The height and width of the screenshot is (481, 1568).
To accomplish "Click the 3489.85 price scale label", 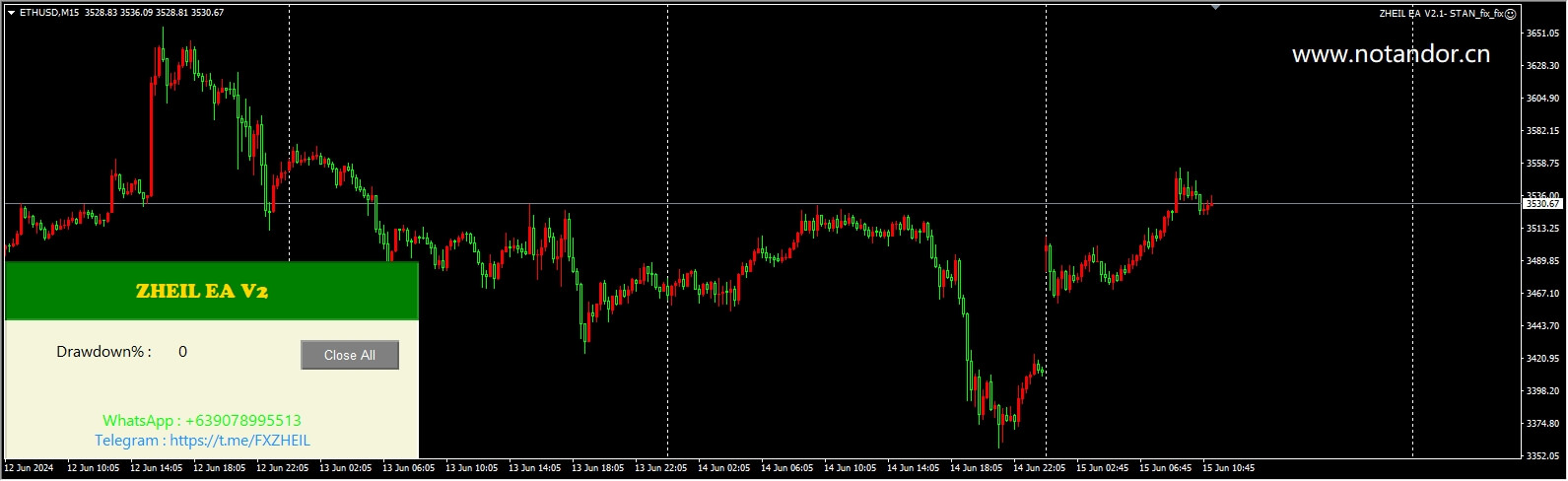I will tap(1542, 261).
